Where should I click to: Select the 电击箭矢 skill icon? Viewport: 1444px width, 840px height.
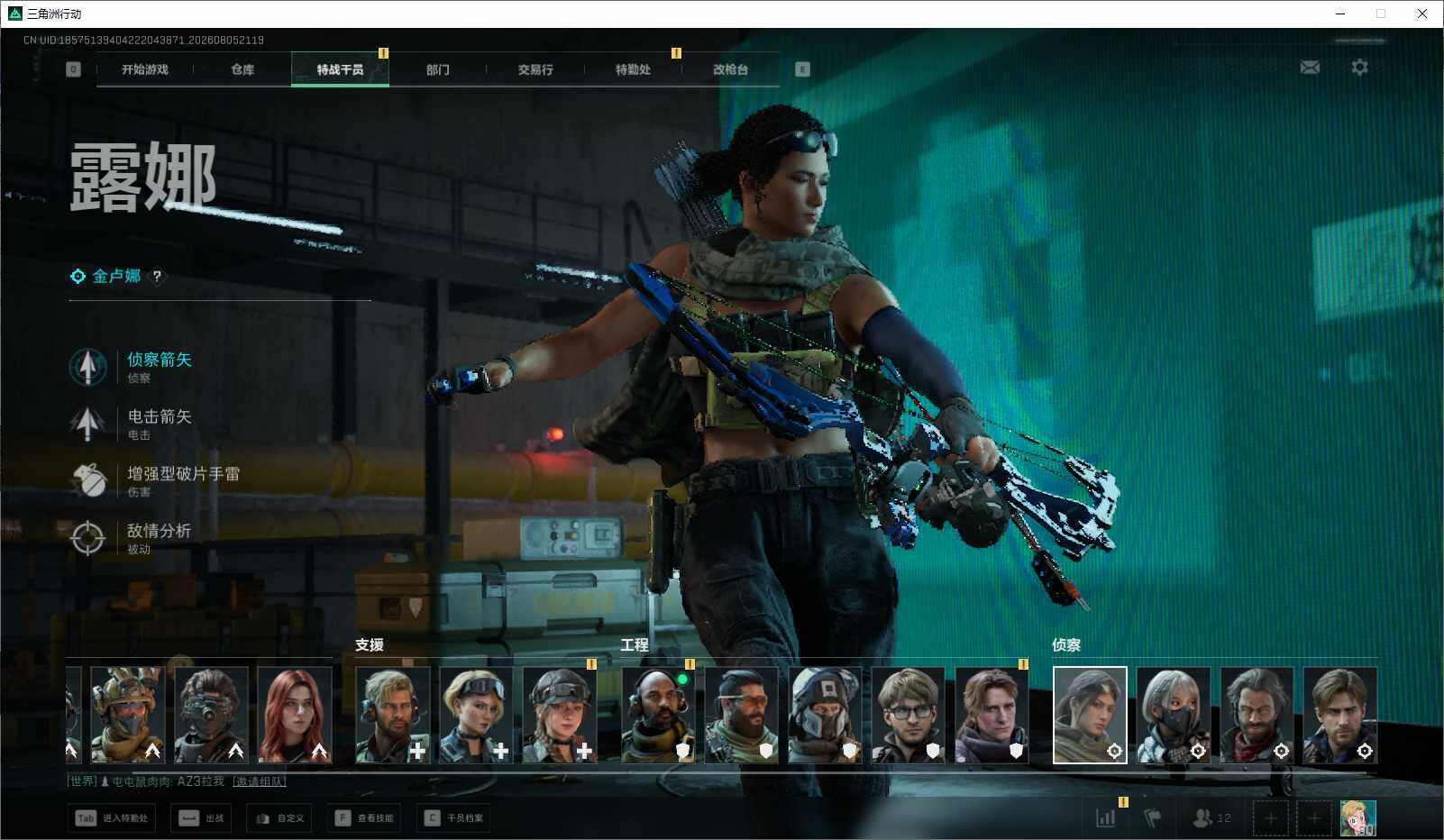(87, 424)
